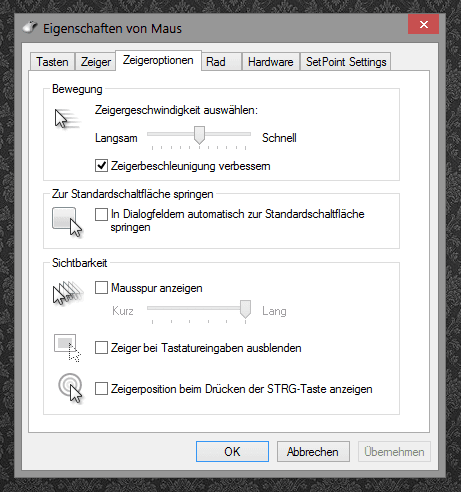The image size is (461, 492).
Task: Click the Lang label
Action: coord(274,311)
